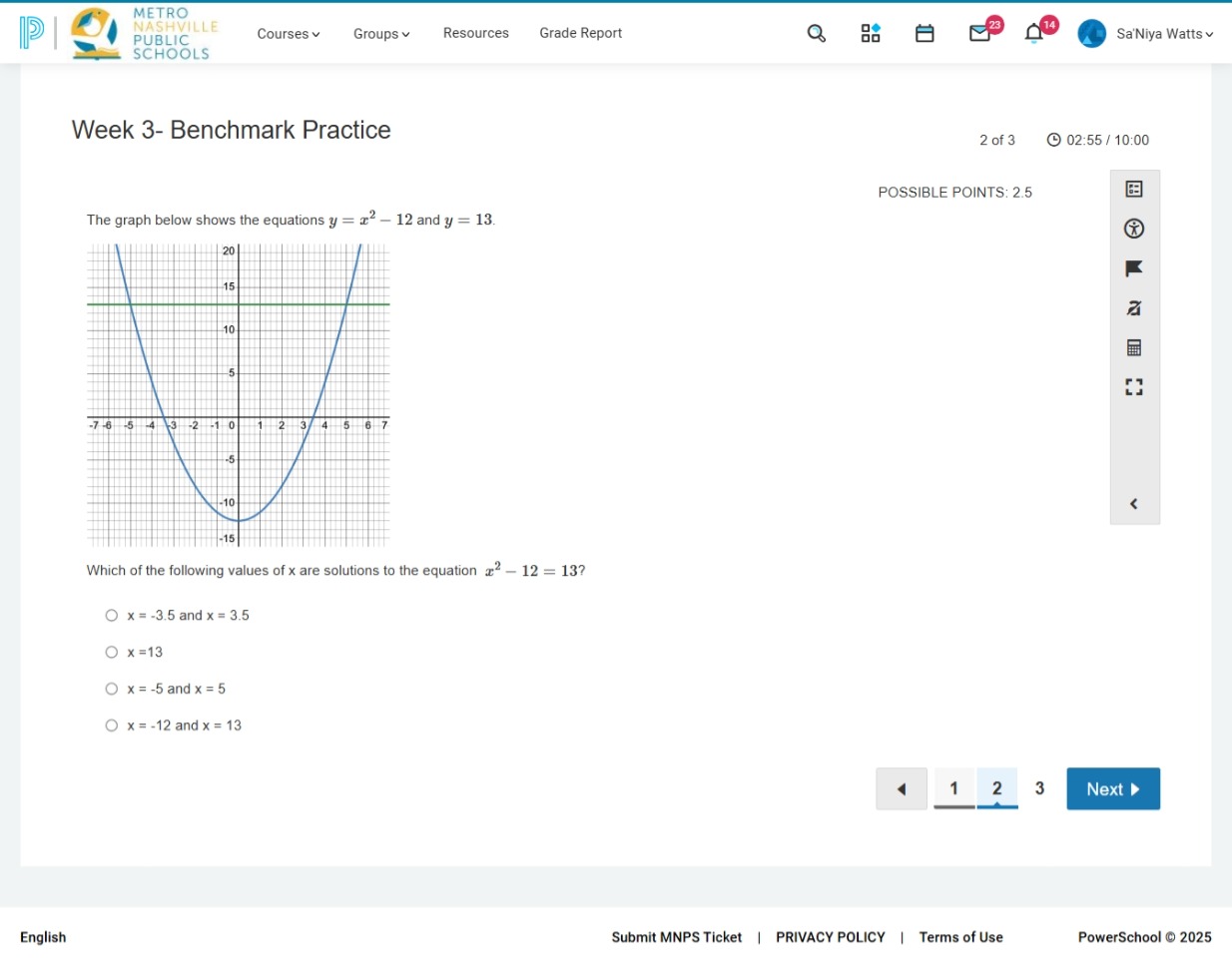Open the Grade Report menu item
The height and width of the screenshot is (967, 1232).
click(581, 33)
